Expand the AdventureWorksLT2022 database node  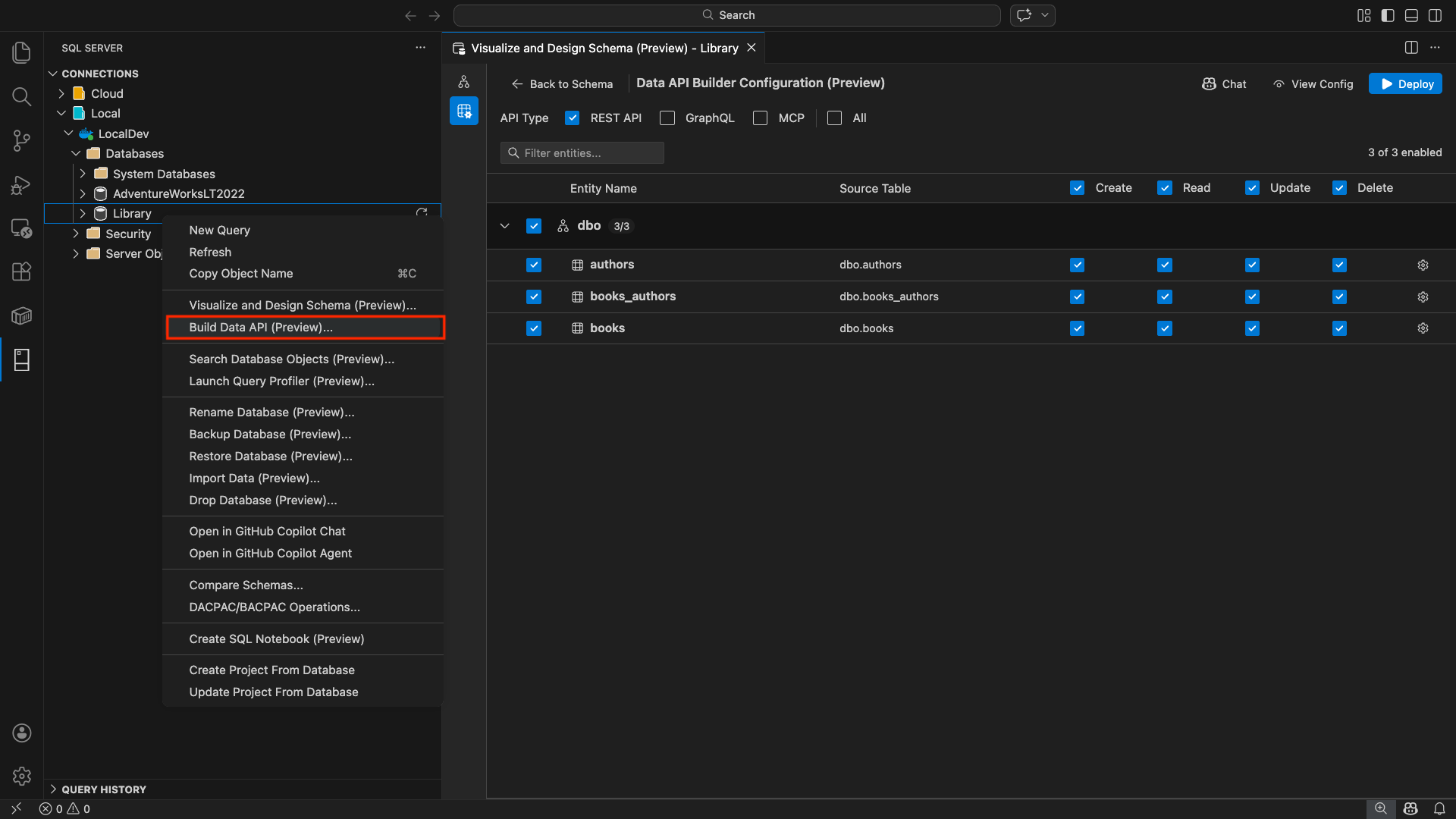[83, 193]
